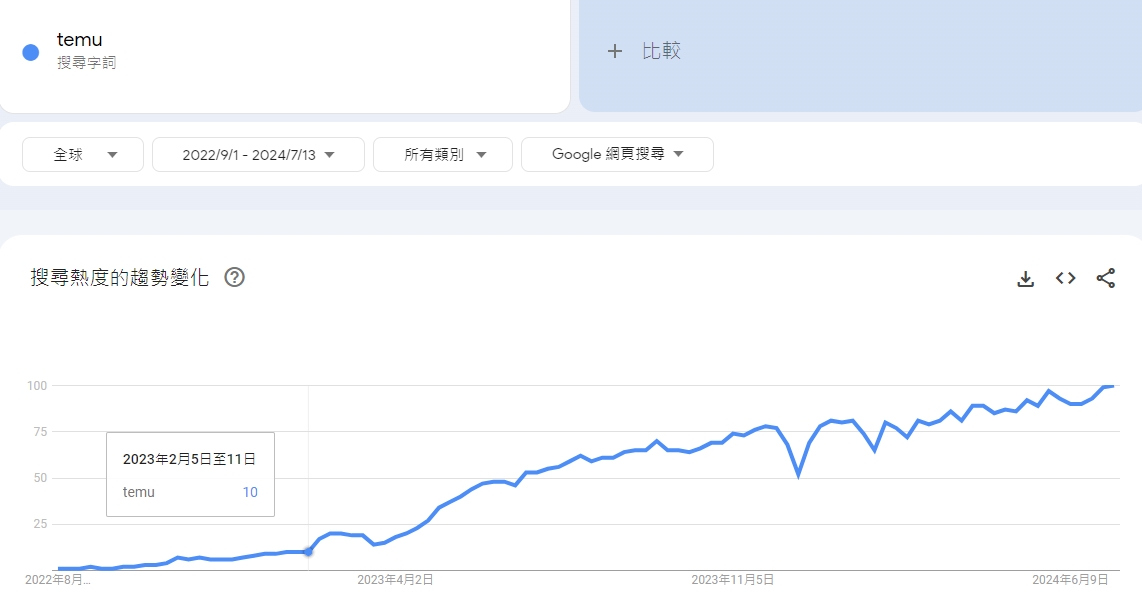Select the highlighted data point for 2023年2月5日至11日
1142x602 pixels.
coord(308,552)
